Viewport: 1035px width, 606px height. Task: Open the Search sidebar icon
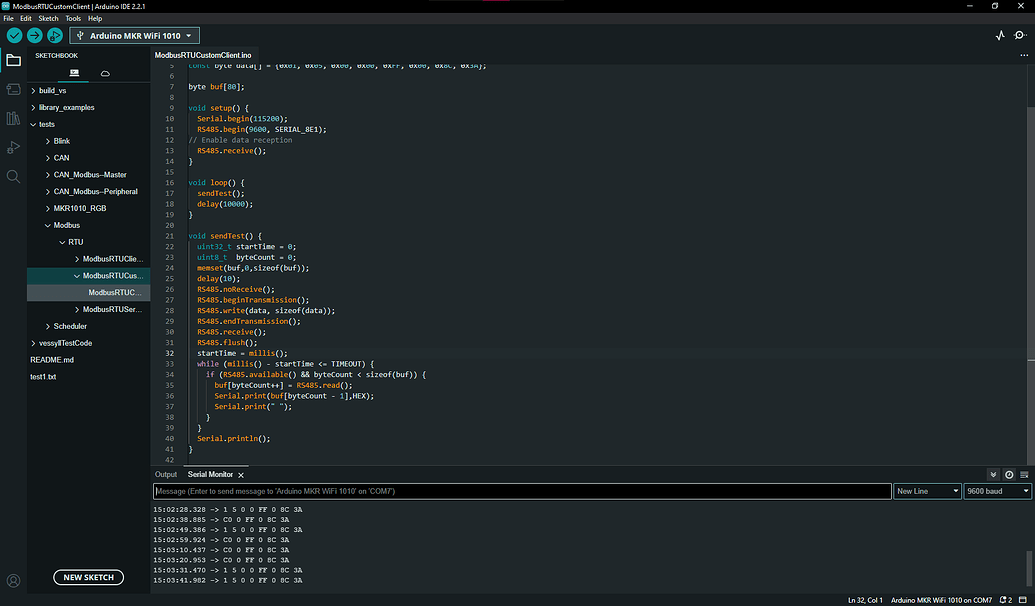tap(13, 176)
